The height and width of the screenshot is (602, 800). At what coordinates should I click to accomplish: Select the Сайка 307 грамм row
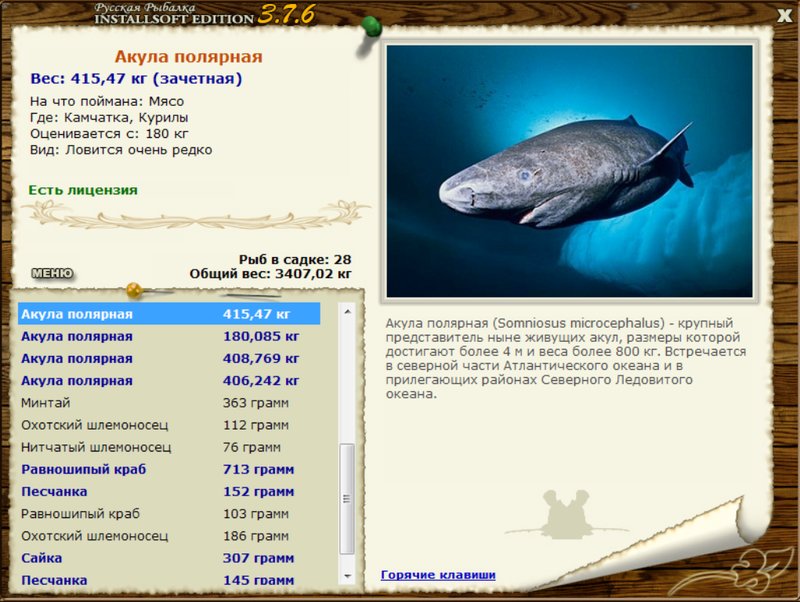tap(169, 558)
